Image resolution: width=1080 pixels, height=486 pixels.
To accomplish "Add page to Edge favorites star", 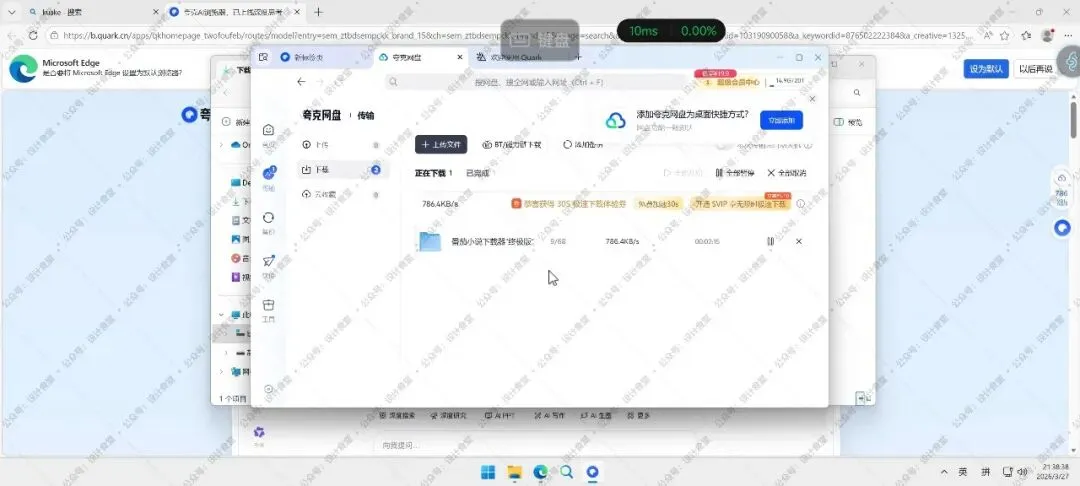I will [1006, 35].
